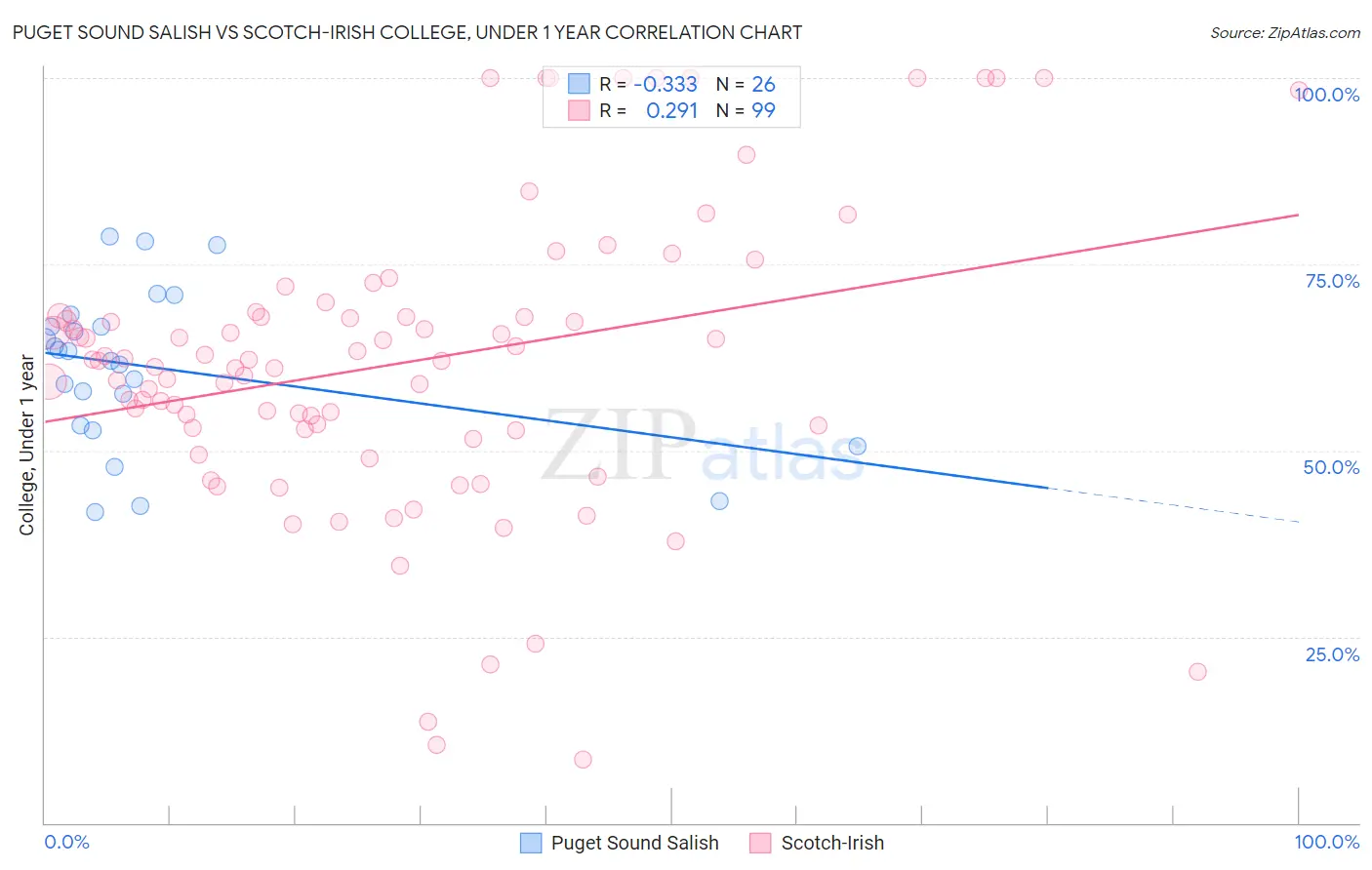
Task: Click the 75.0% y-axis label
Action: [x=1332, y=281]
